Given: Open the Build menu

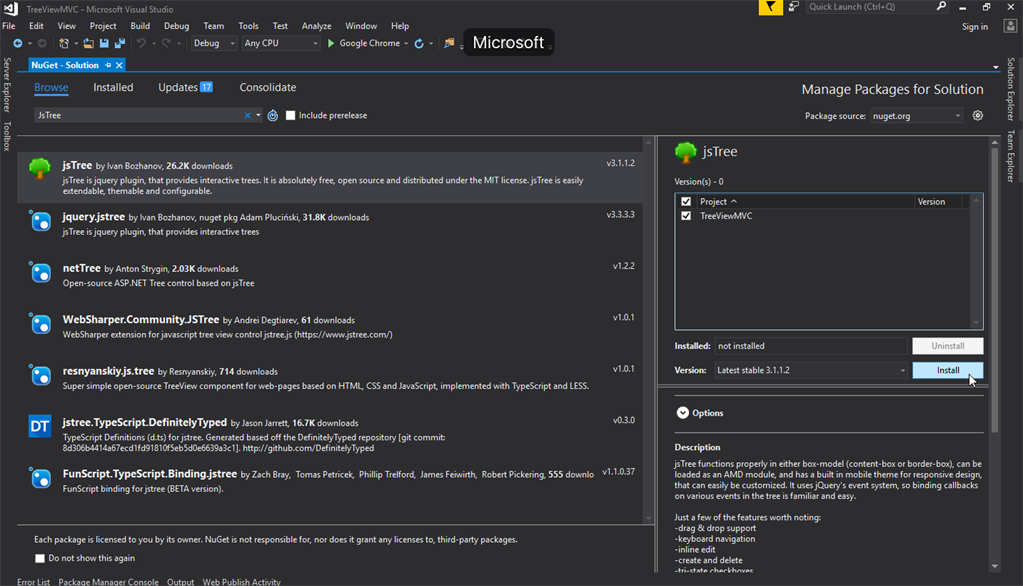Looking at the screenshot, I should click(140, 26).
